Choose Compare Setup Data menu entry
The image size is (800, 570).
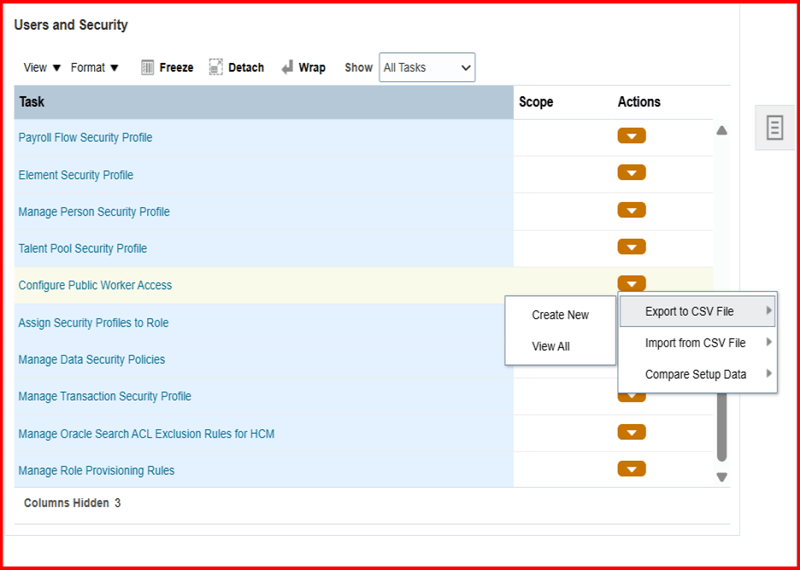(x=695, y=375)
